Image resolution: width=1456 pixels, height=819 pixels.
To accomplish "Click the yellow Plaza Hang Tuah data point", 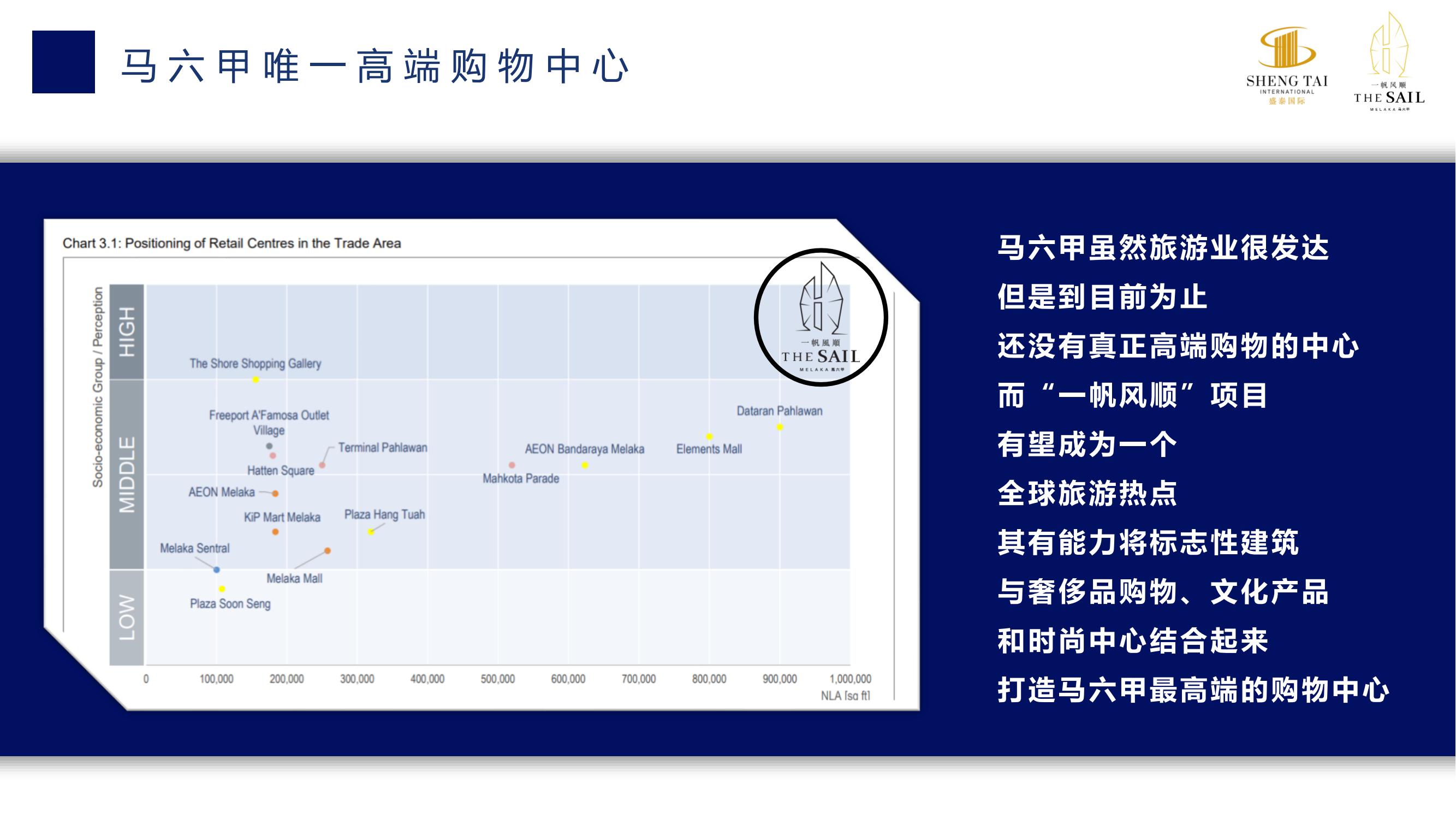I will click(371, 532).
